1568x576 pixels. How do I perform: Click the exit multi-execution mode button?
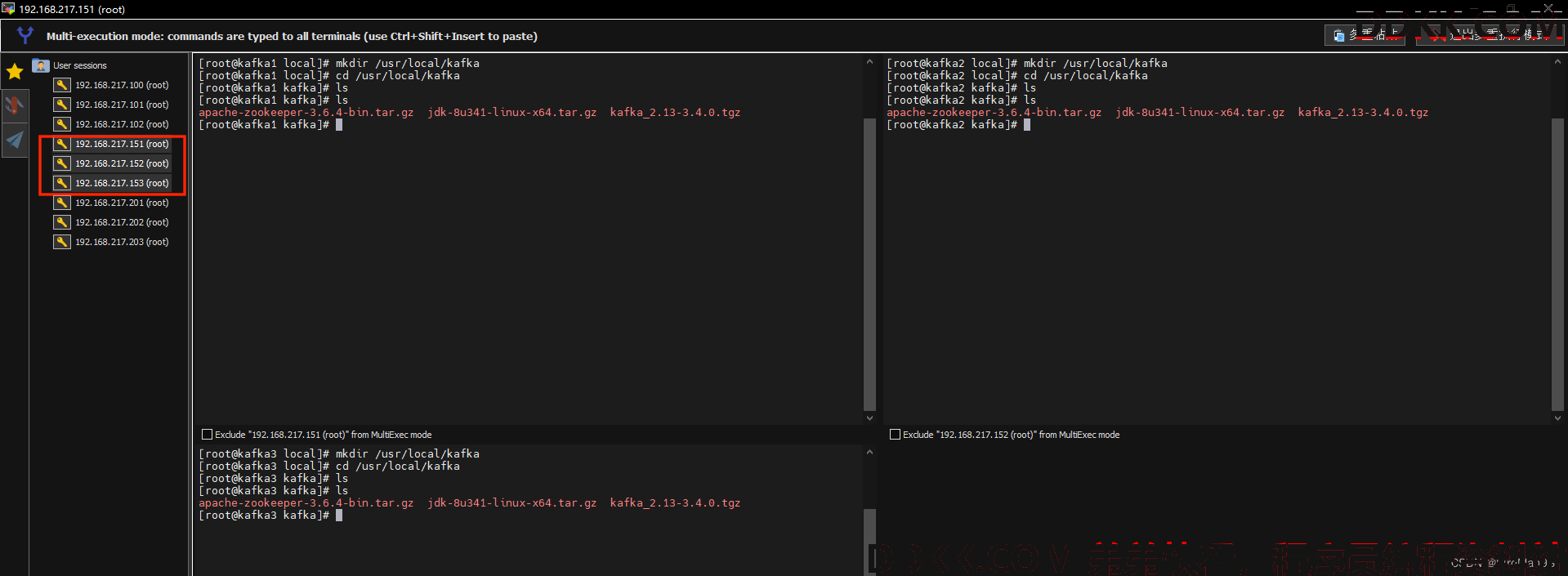tap(1489, 35)
